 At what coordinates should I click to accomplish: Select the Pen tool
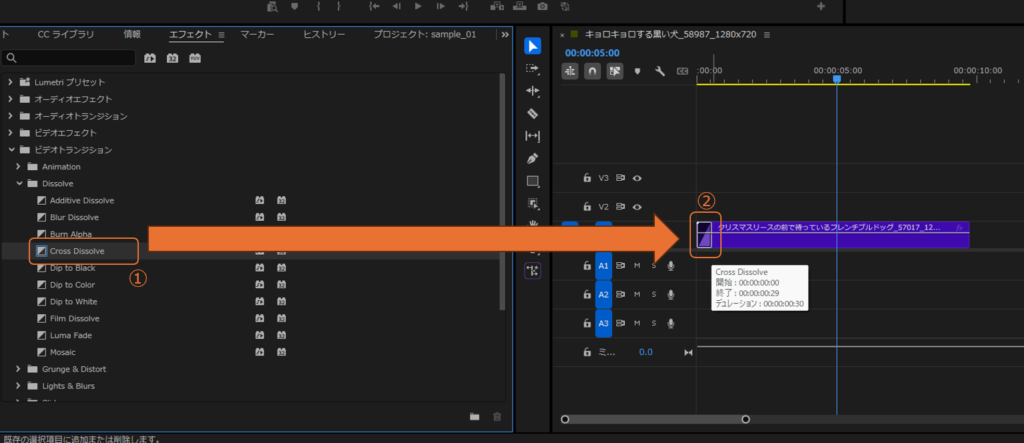coord(533,159)
